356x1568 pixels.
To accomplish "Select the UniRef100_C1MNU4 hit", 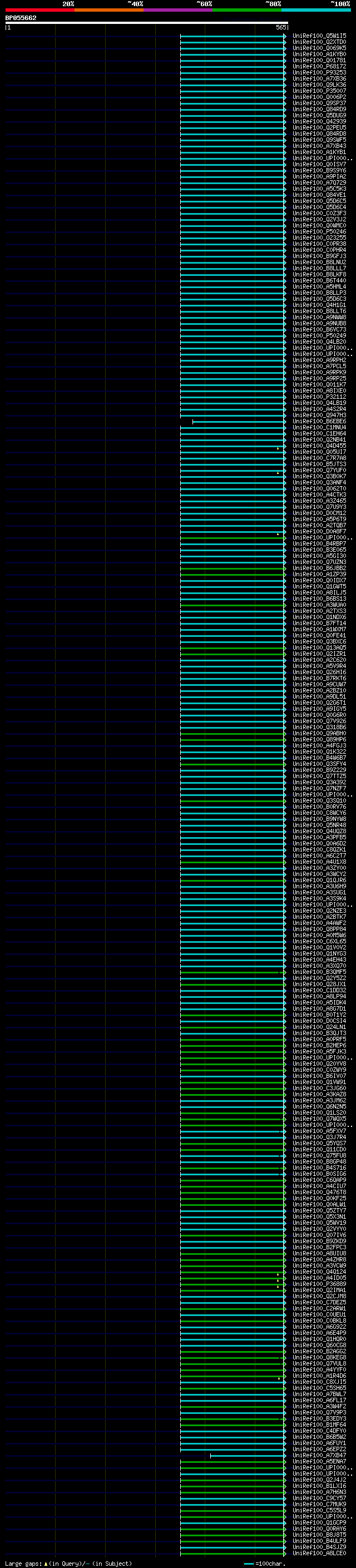I will 319,427.
